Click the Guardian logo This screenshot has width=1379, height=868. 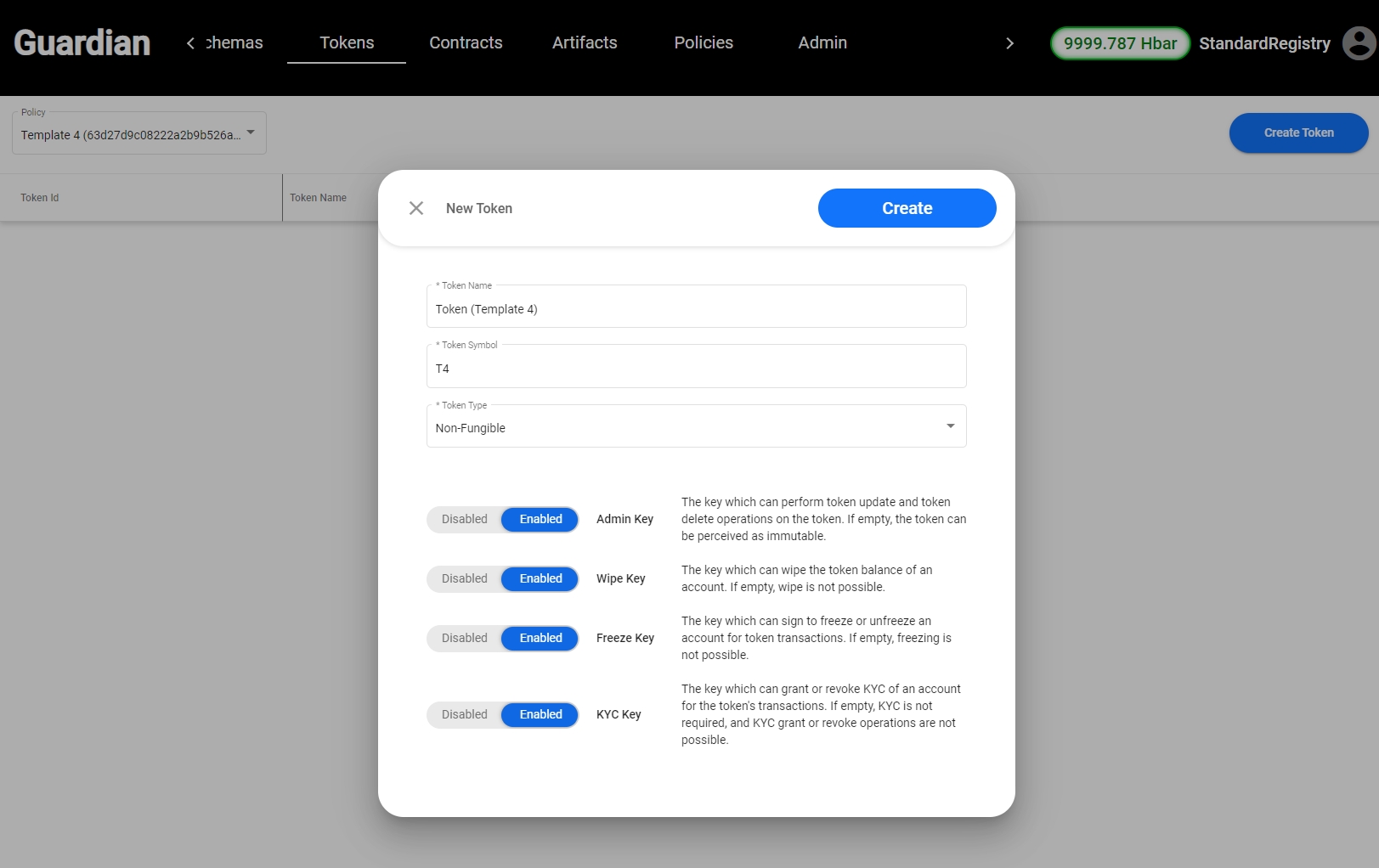pos(82,43)
